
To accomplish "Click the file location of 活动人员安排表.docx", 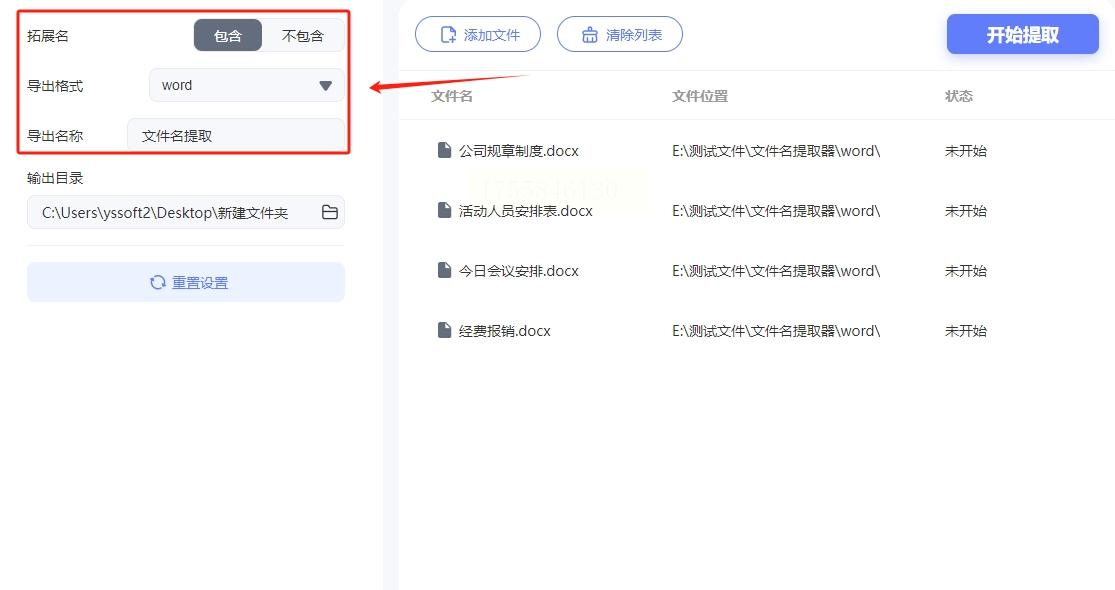I will pos(776,210).
